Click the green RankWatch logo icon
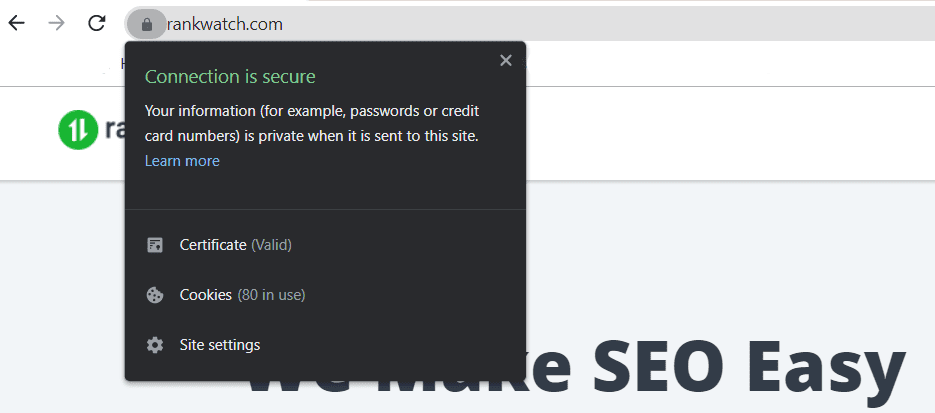 (77, 130)
